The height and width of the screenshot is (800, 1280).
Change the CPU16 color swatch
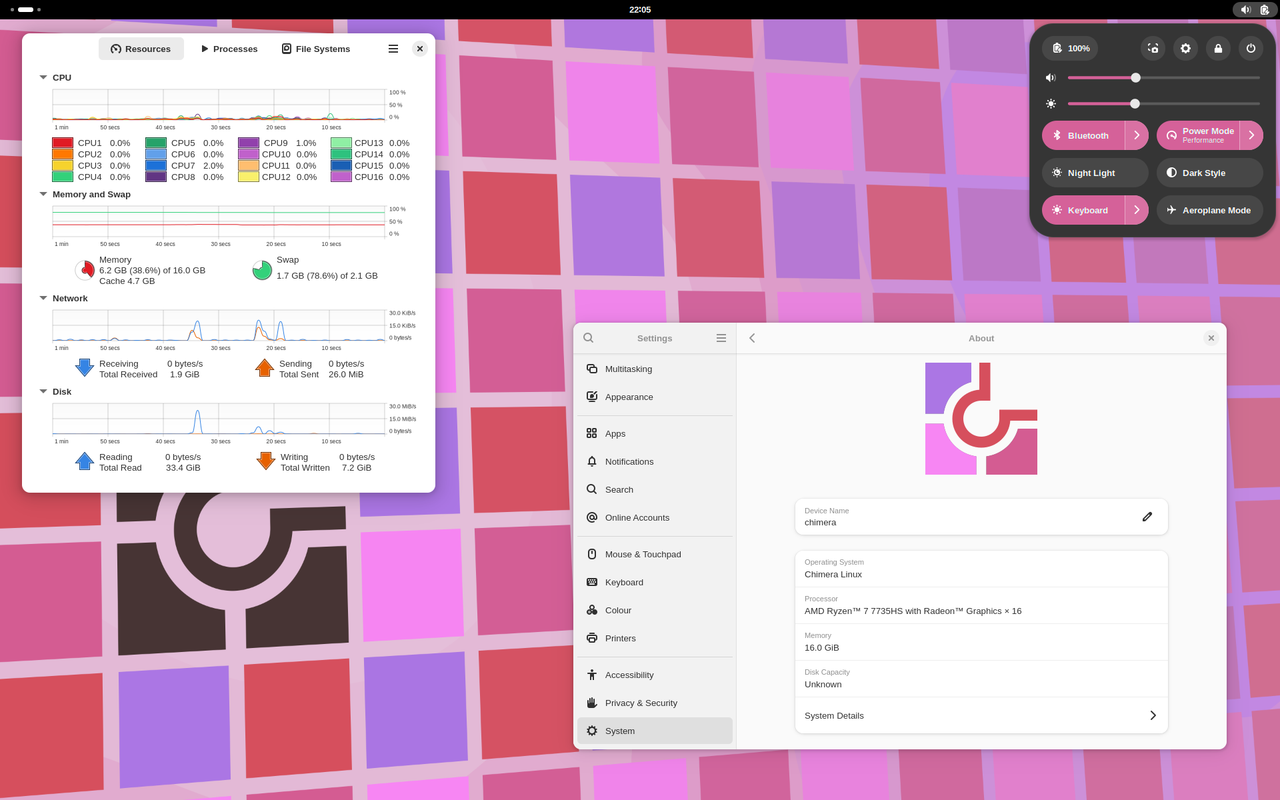[341, 176]
